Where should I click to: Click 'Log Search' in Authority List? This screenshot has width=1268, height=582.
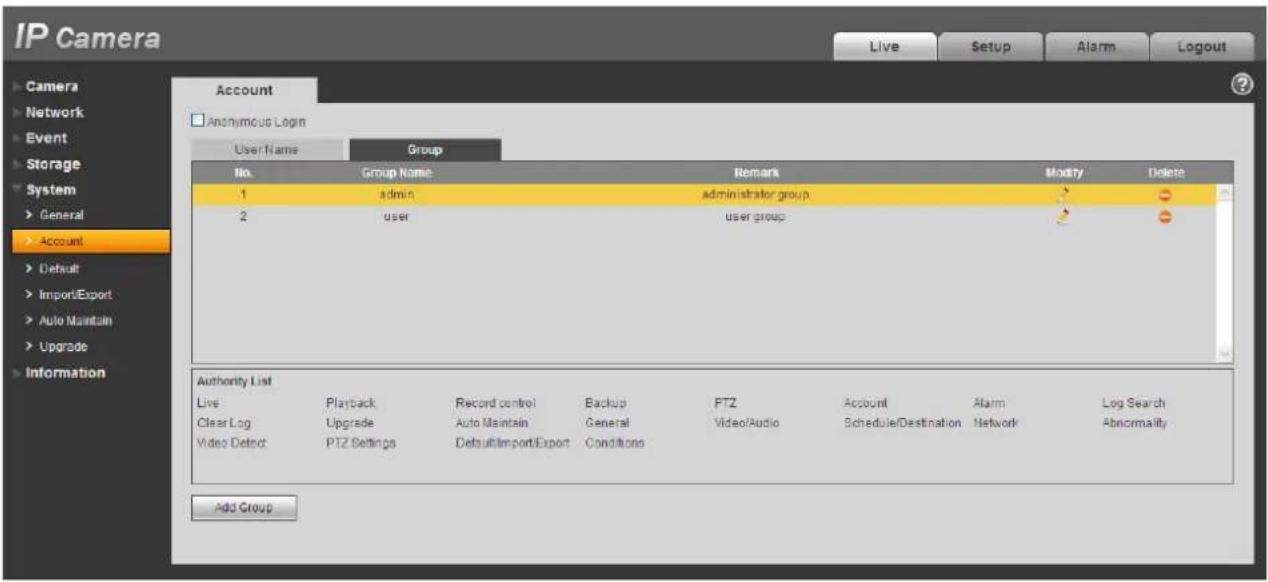tap(1133, 403)
